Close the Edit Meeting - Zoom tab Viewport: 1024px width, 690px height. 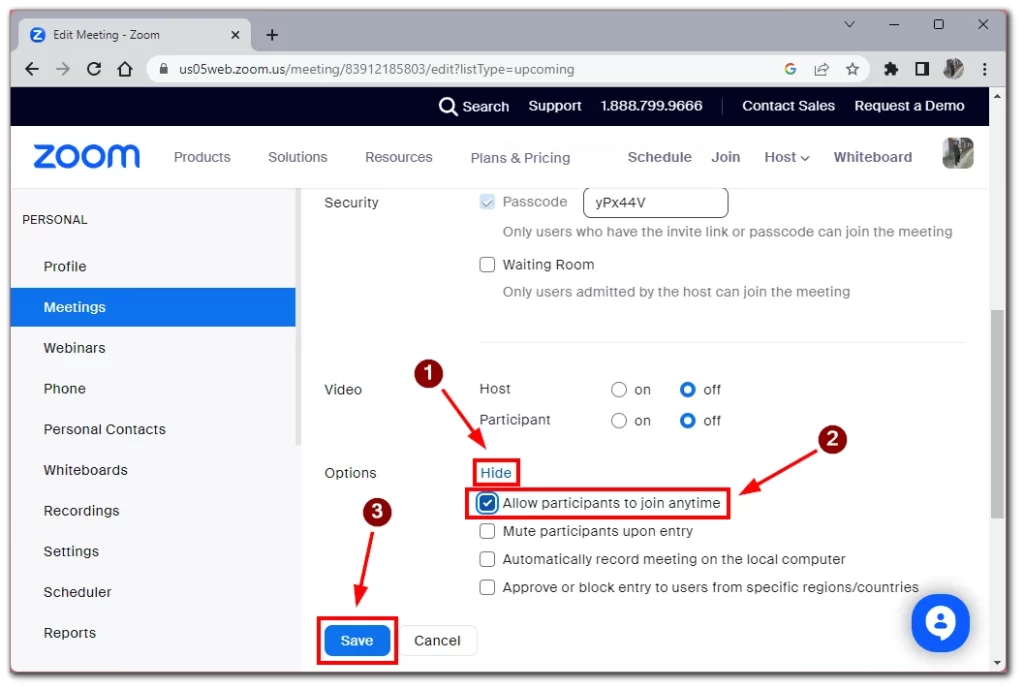tap(236, 35)
